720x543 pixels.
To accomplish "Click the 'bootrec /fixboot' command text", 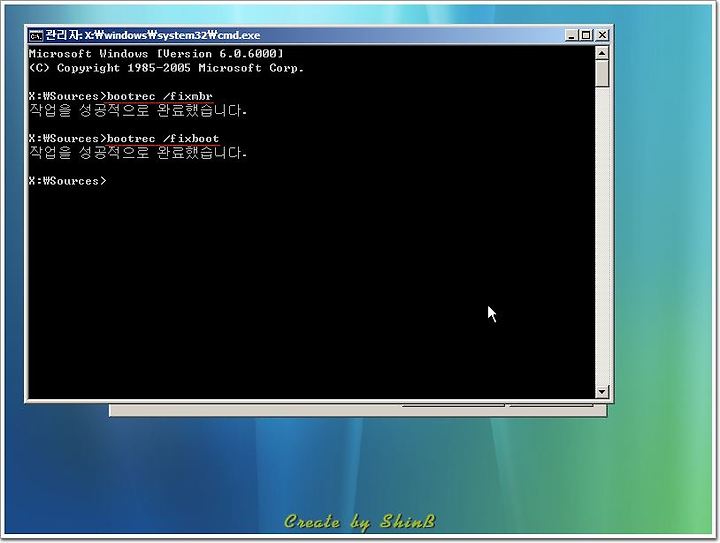I will point(163,139).
